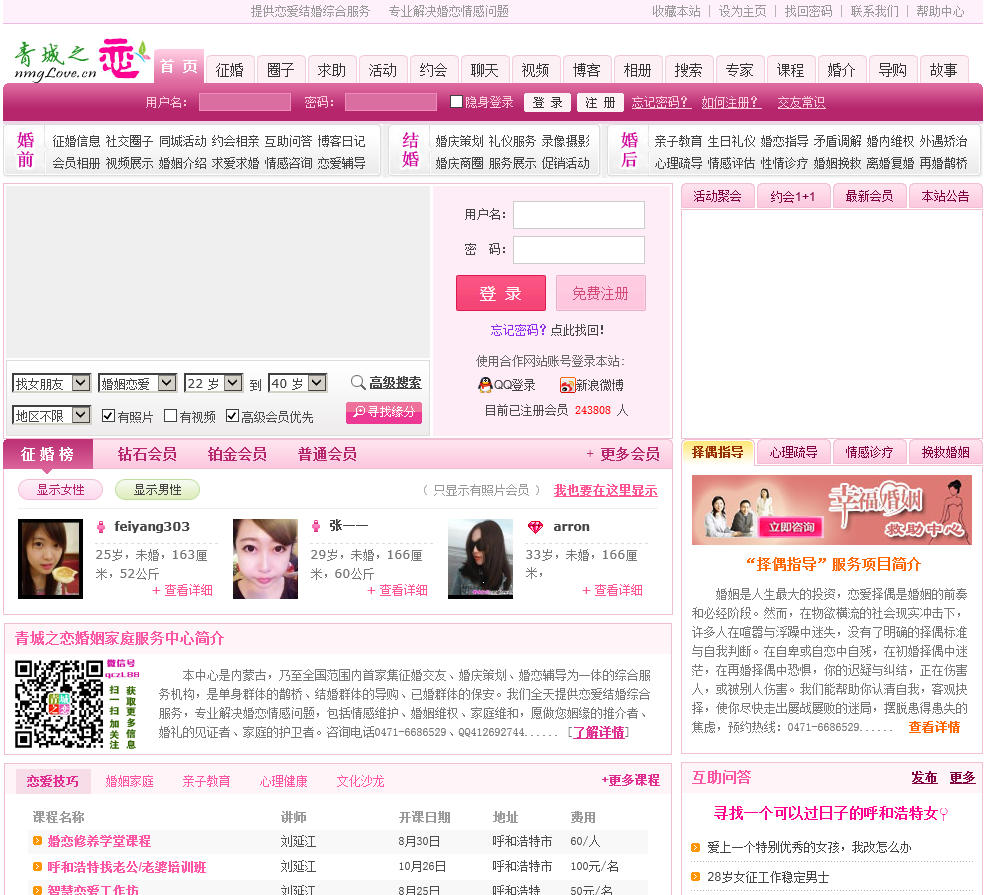Click the 免费注册 button
985x895 pixels.
pyautogui.click(x=601, y=293)
